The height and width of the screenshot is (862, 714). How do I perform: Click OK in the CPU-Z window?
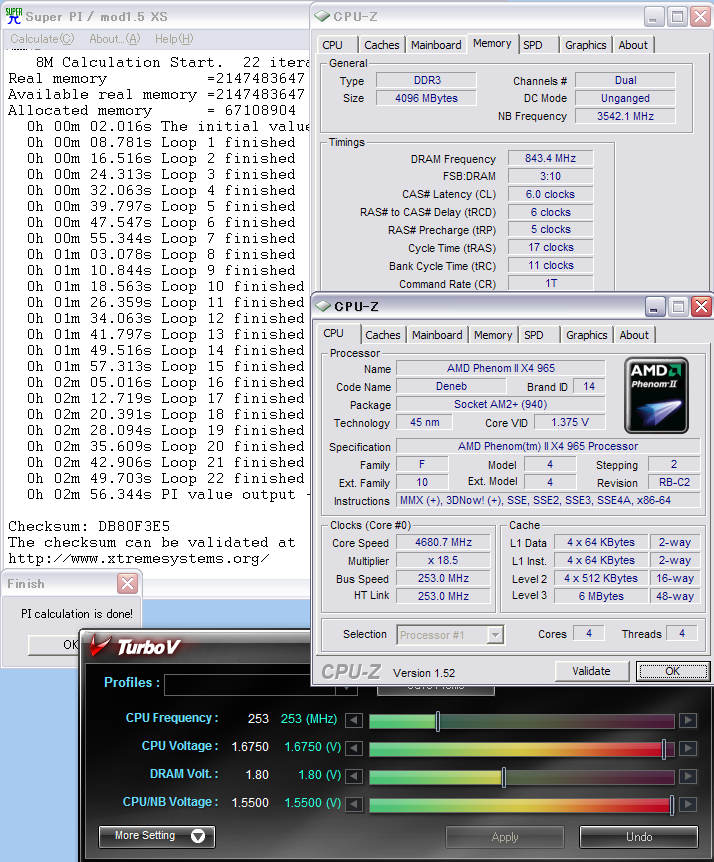[673, 671]
